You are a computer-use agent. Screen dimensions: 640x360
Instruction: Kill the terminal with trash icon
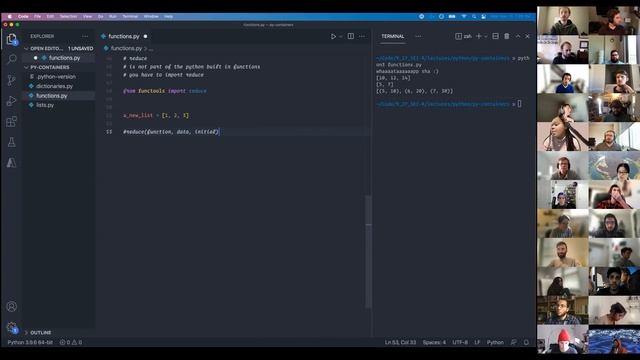pos(507,36)
